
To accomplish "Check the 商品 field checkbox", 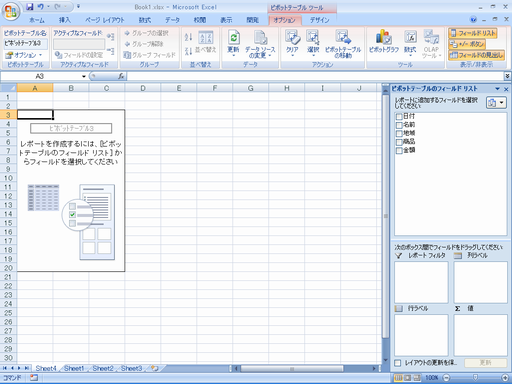I will 399,142.
